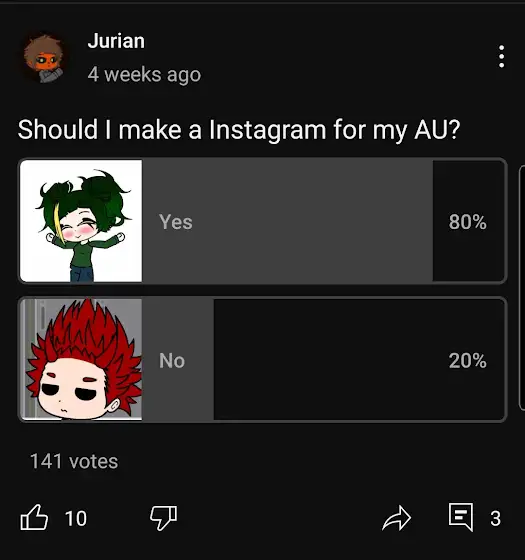This screenshot has width=525, height=560.
Task: Tap the comment count number 3
Action: [495, 518]
